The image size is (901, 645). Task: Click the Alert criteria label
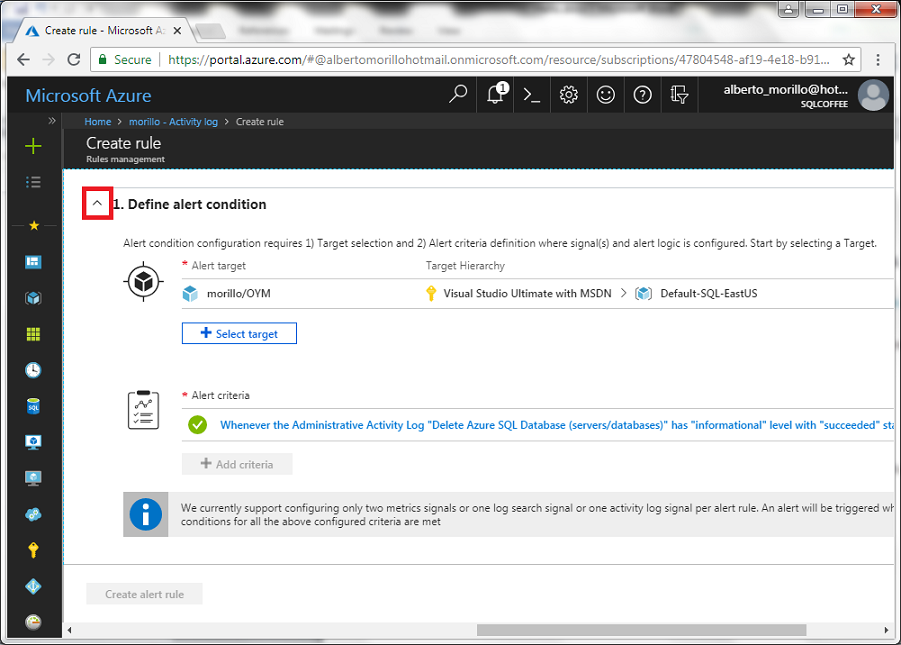[221, 396]
